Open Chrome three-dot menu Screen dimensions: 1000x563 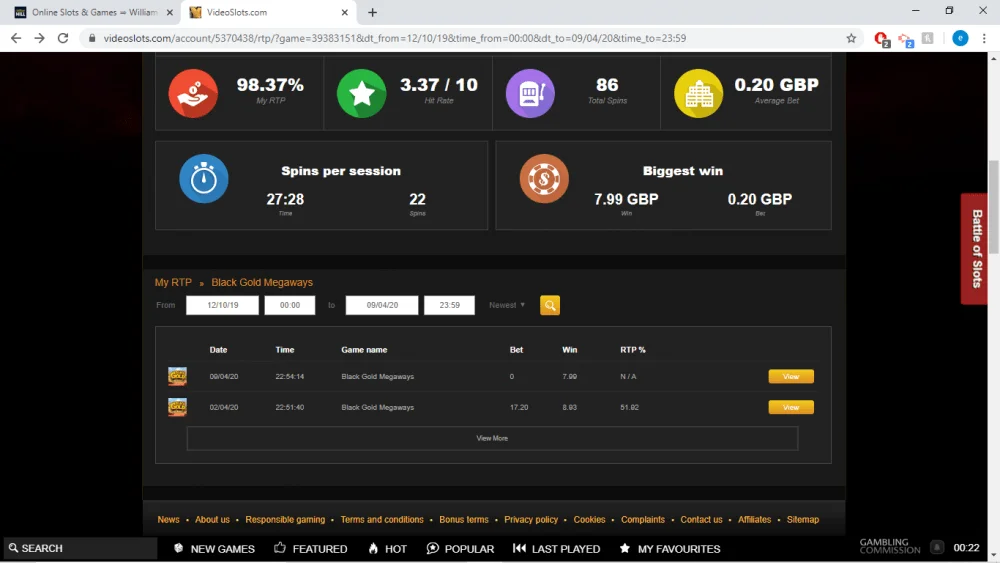point(984,38)
